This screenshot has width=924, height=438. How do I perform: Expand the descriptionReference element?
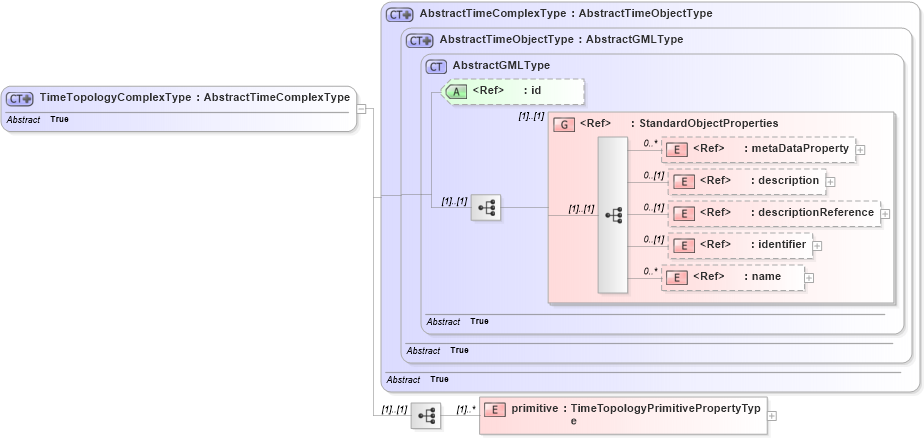click(885, 214)
